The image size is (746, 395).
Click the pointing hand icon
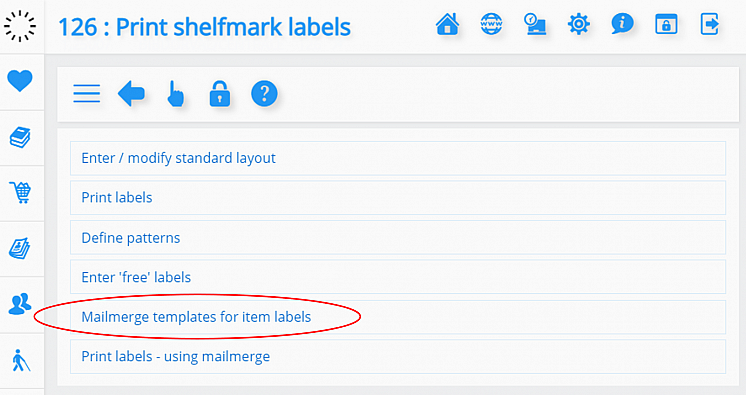[175, 93]
